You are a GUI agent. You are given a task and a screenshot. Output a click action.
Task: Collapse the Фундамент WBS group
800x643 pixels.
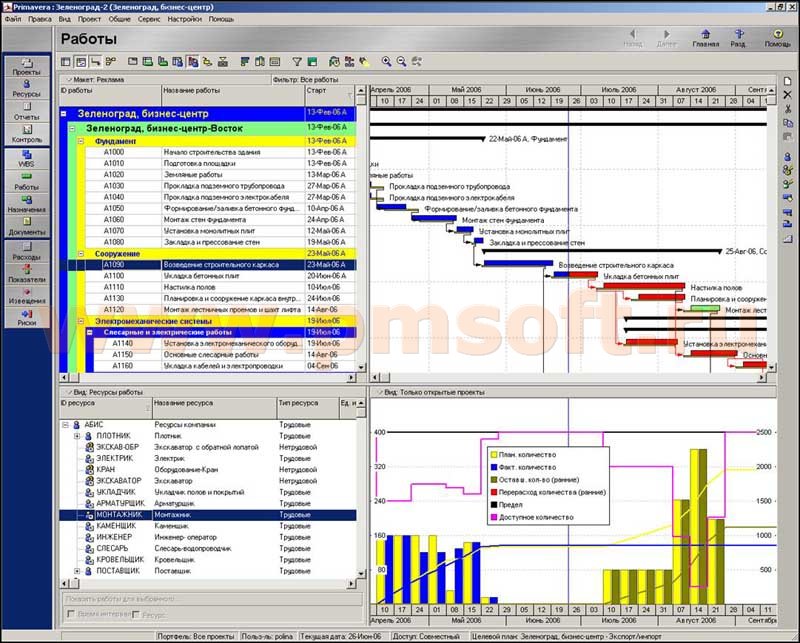(81, 141)
